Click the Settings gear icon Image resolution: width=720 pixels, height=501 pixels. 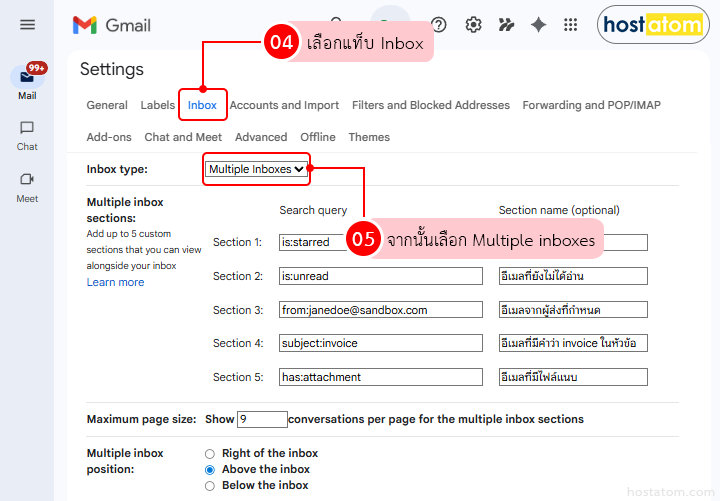pos(473,25)
